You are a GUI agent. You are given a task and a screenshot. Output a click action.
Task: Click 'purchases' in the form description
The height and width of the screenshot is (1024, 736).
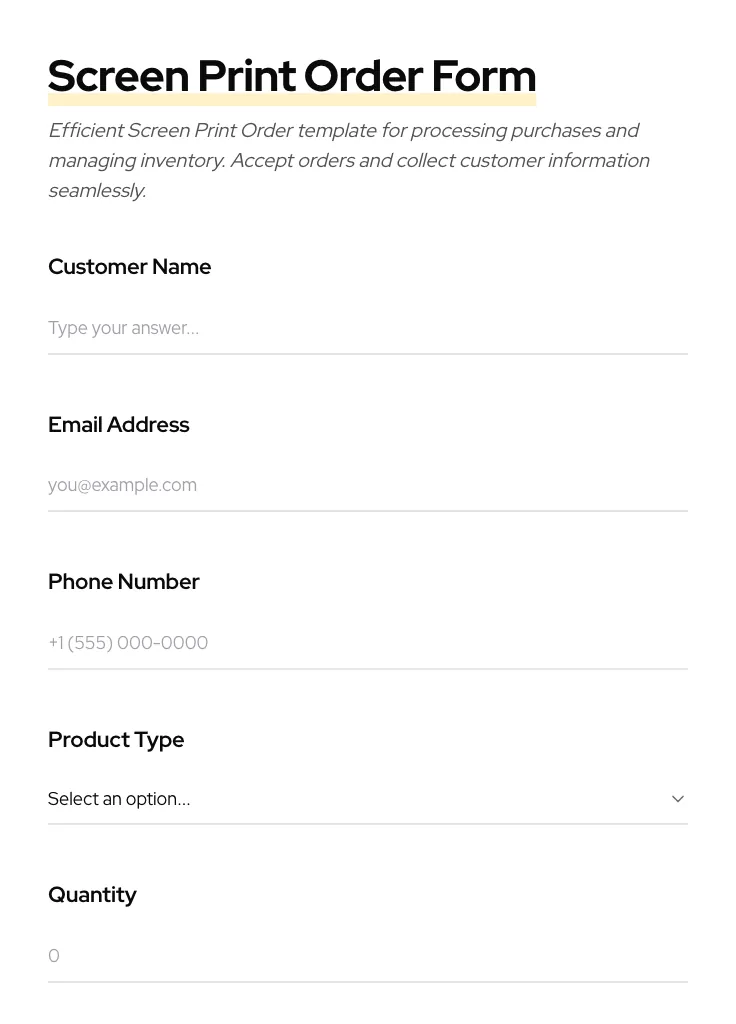tap(555, 131)
